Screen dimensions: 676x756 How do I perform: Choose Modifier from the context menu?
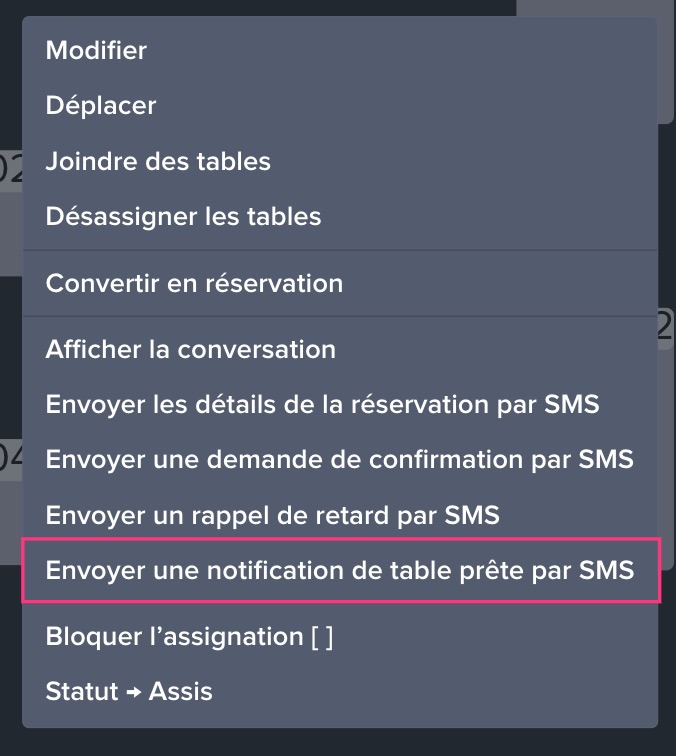point(96,50)
